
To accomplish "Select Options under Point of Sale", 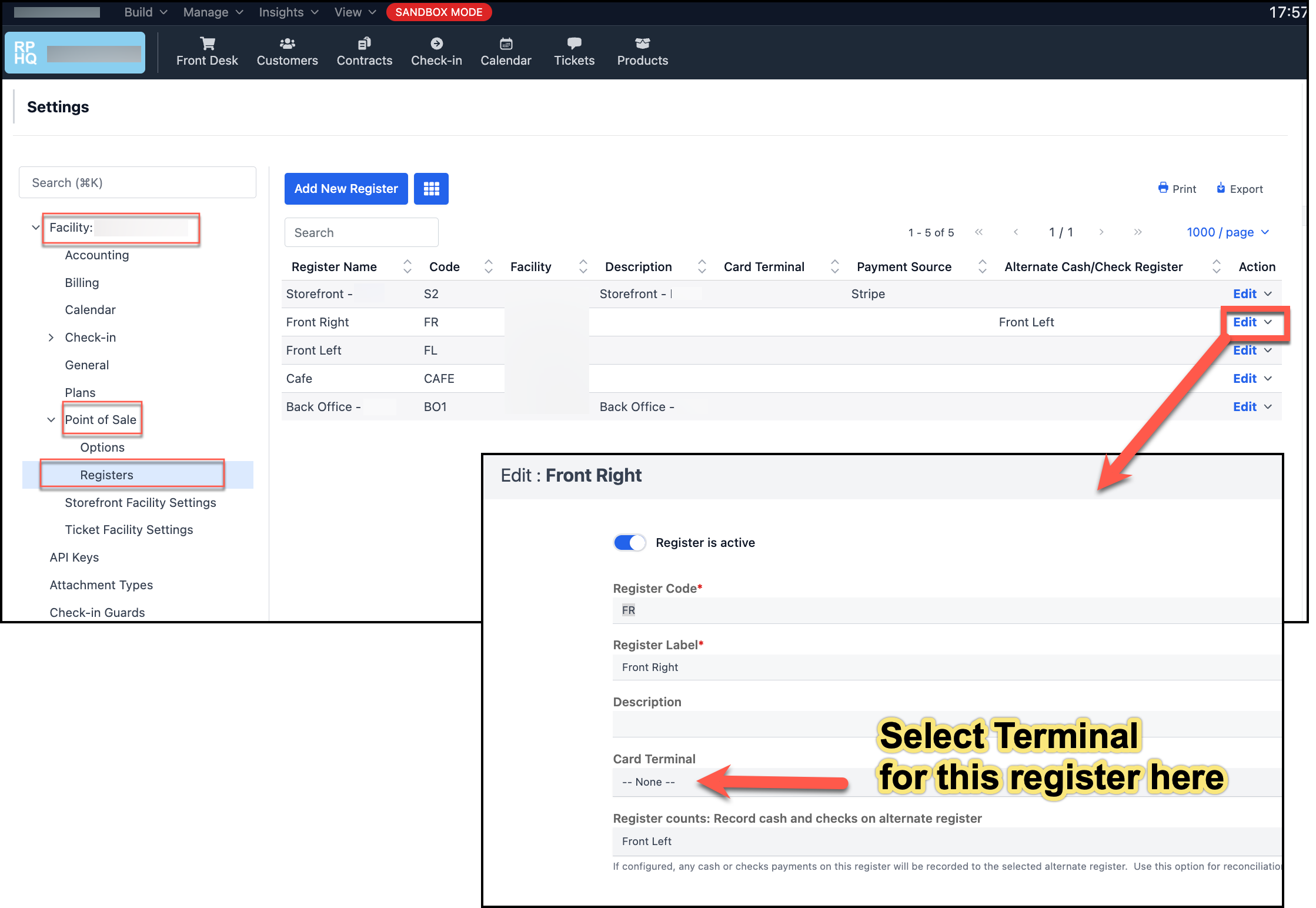I will (x=102, y=448).
